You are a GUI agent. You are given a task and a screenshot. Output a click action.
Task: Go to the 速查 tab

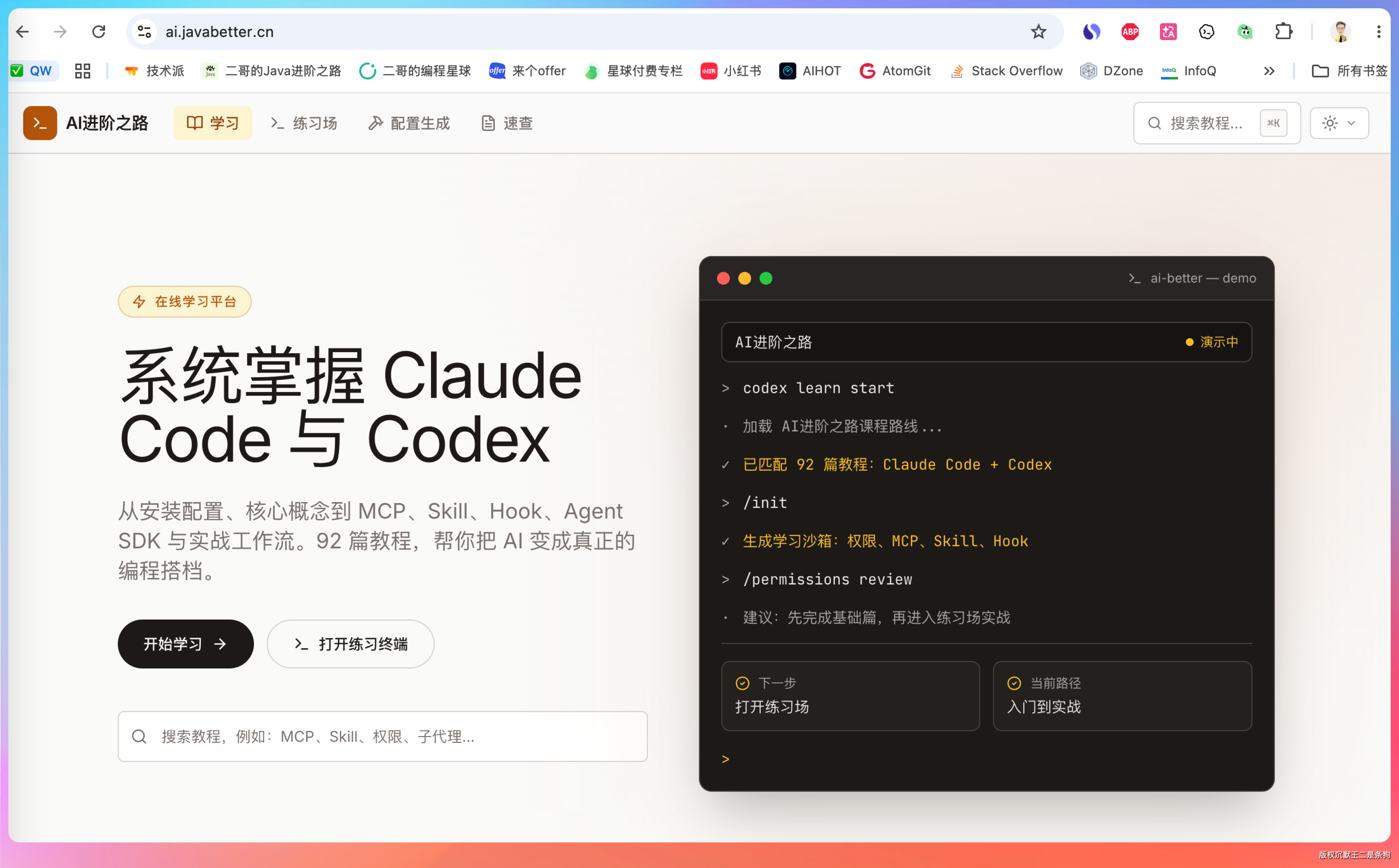click(x=507, y=123)
